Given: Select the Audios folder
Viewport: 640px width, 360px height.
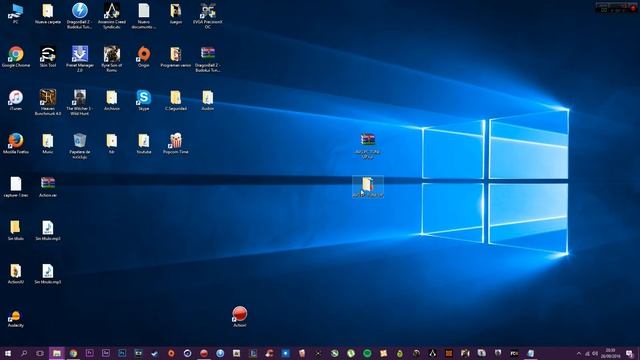Looking at the screenshot, I should (x=207, y=100).
